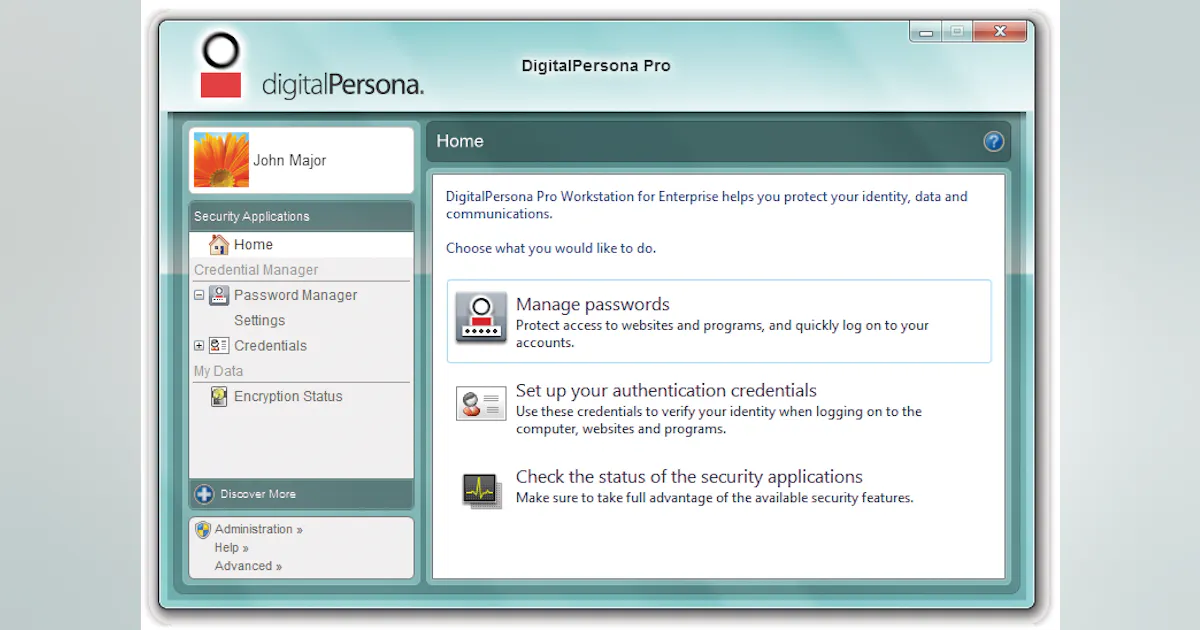The width and height of the screenshot is (1200, 630).
Task: Click the Home house icon in sidebar
Action: click(x=218, y=244)
